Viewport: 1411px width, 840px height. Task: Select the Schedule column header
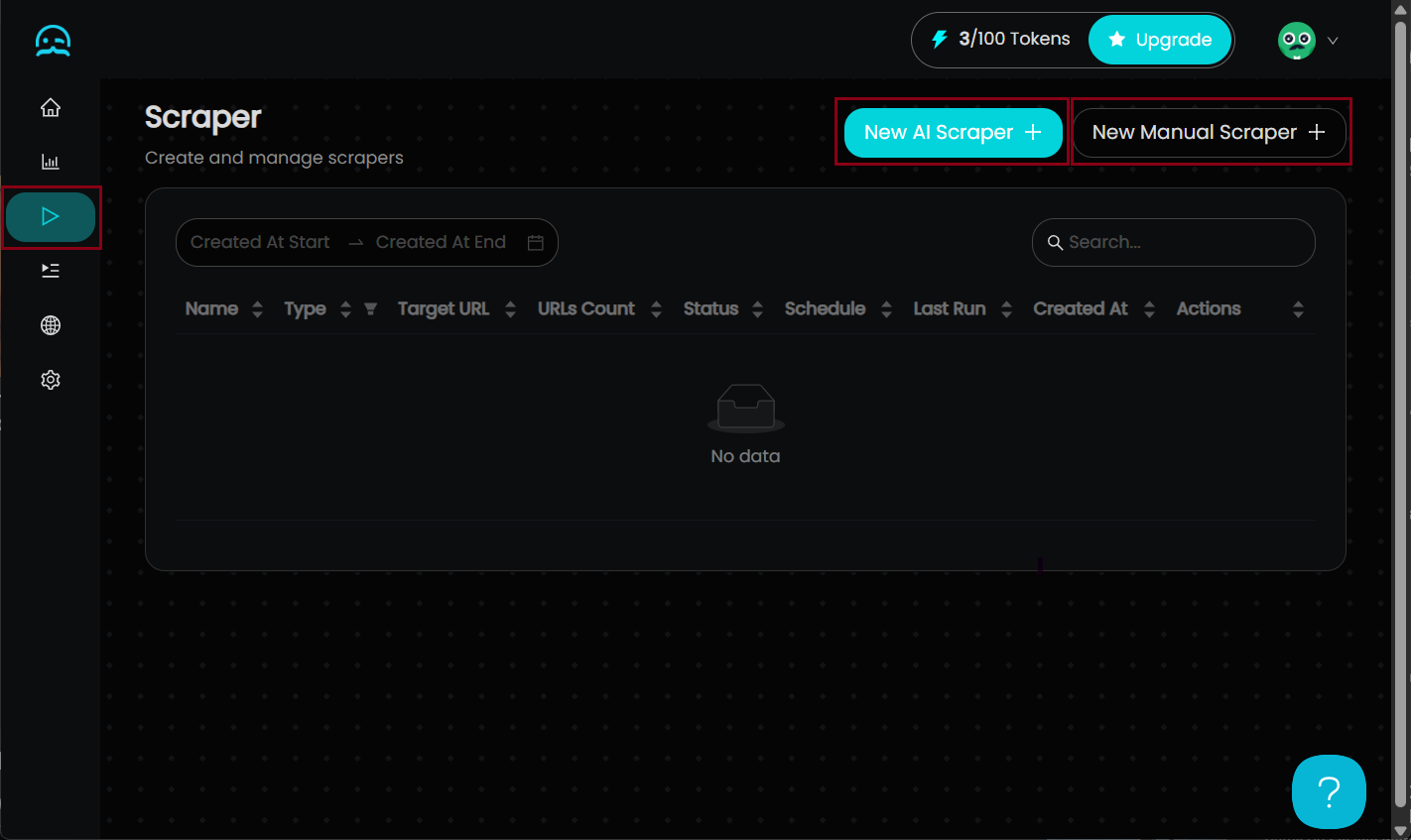point(825,308)
